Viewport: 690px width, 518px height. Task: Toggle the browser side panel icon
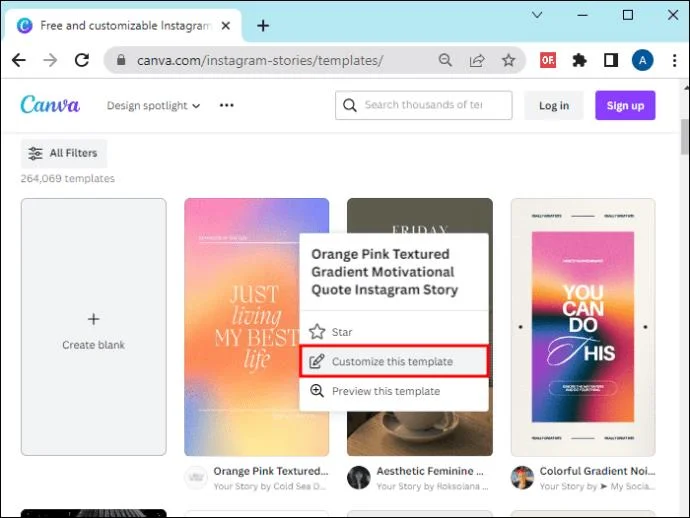(x=611, y=60)
